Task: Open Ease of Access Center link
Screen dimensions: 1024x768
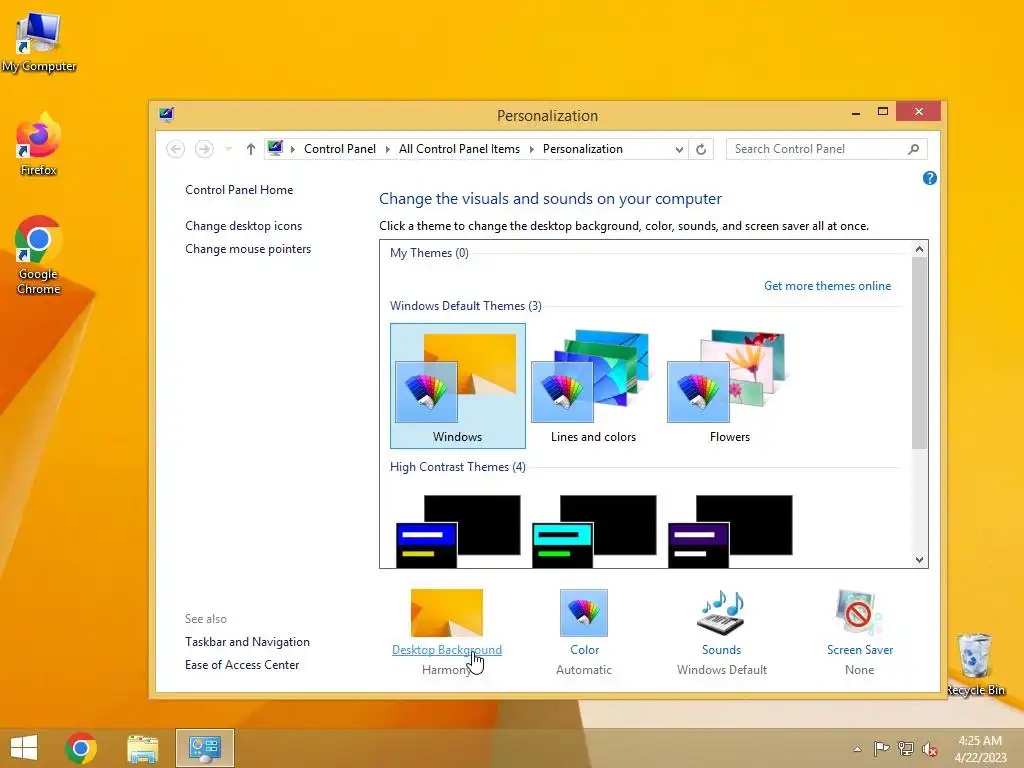Action: pyautogui.click(x=242, y=665)
